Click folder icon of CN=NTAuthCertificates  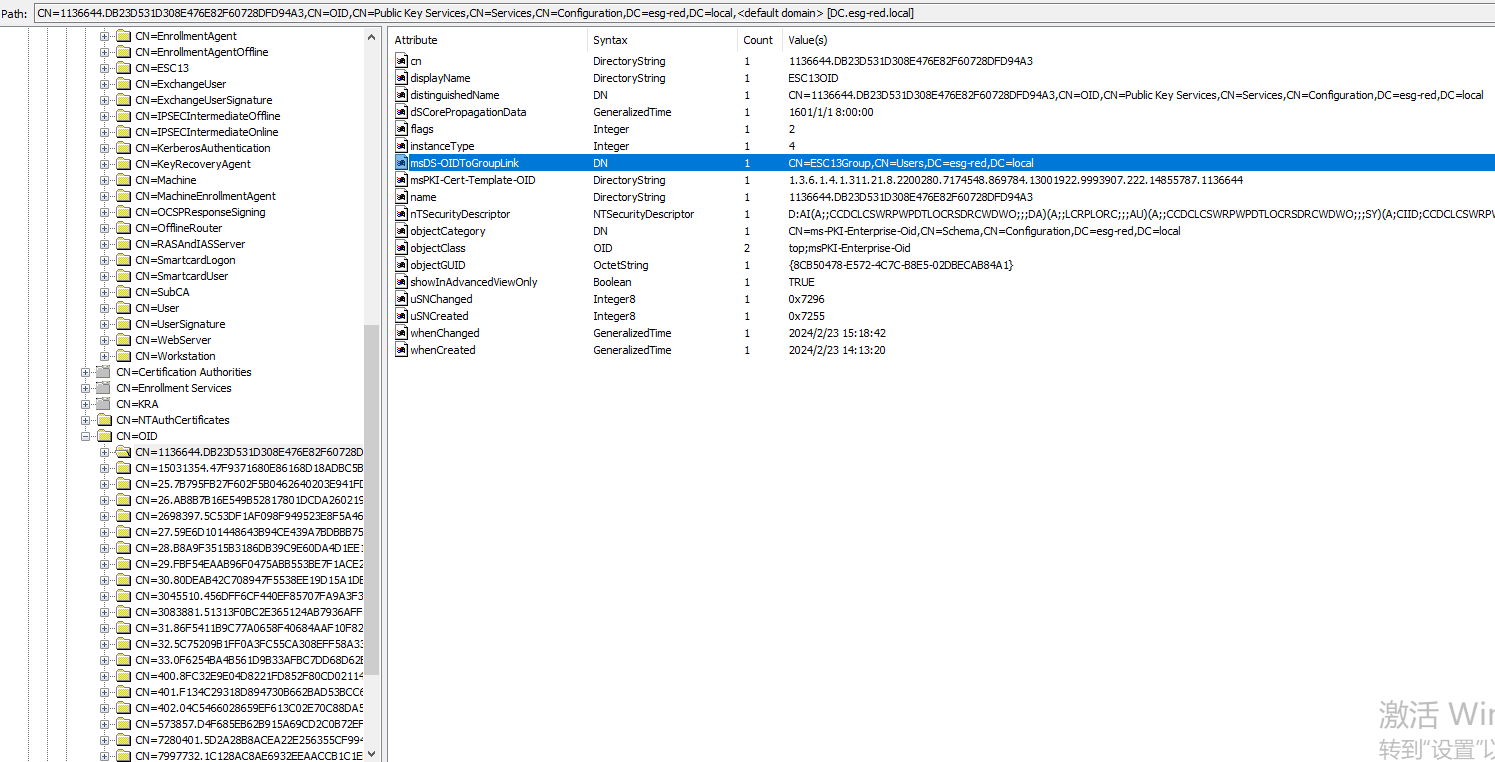pyautogui.click(x=104, y=420)
